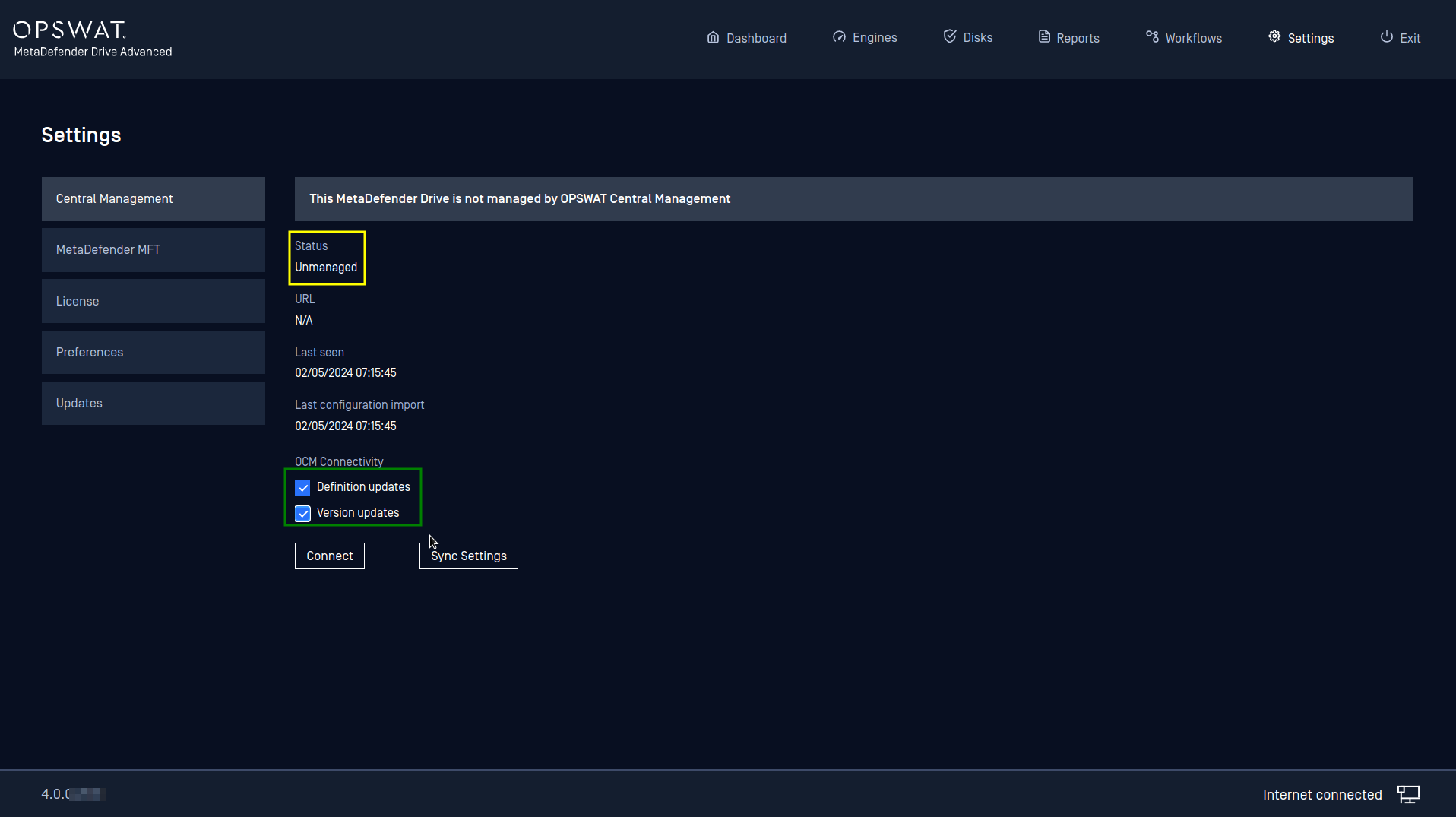Open the Preferences settings tab
This screenshot has height=817, width=1456.
154,352
